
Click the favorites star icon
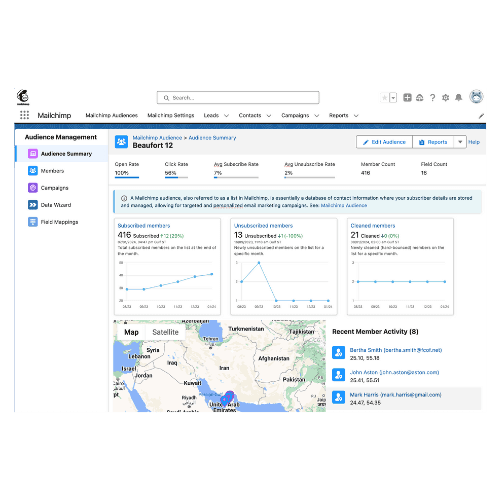pos(384,98)
